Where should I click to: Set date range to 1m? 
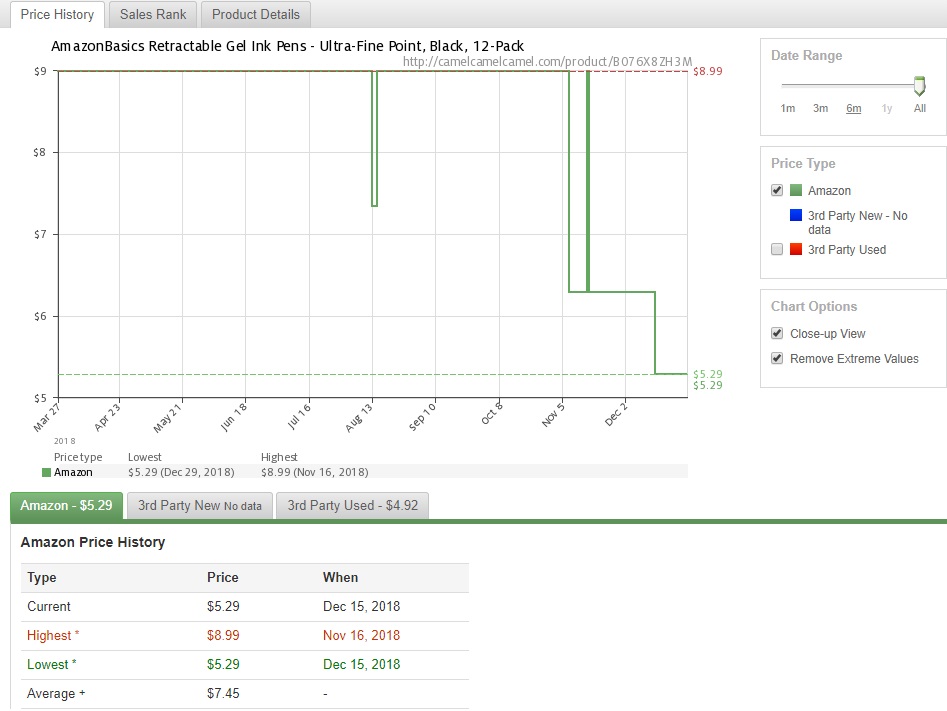[788, 108]
